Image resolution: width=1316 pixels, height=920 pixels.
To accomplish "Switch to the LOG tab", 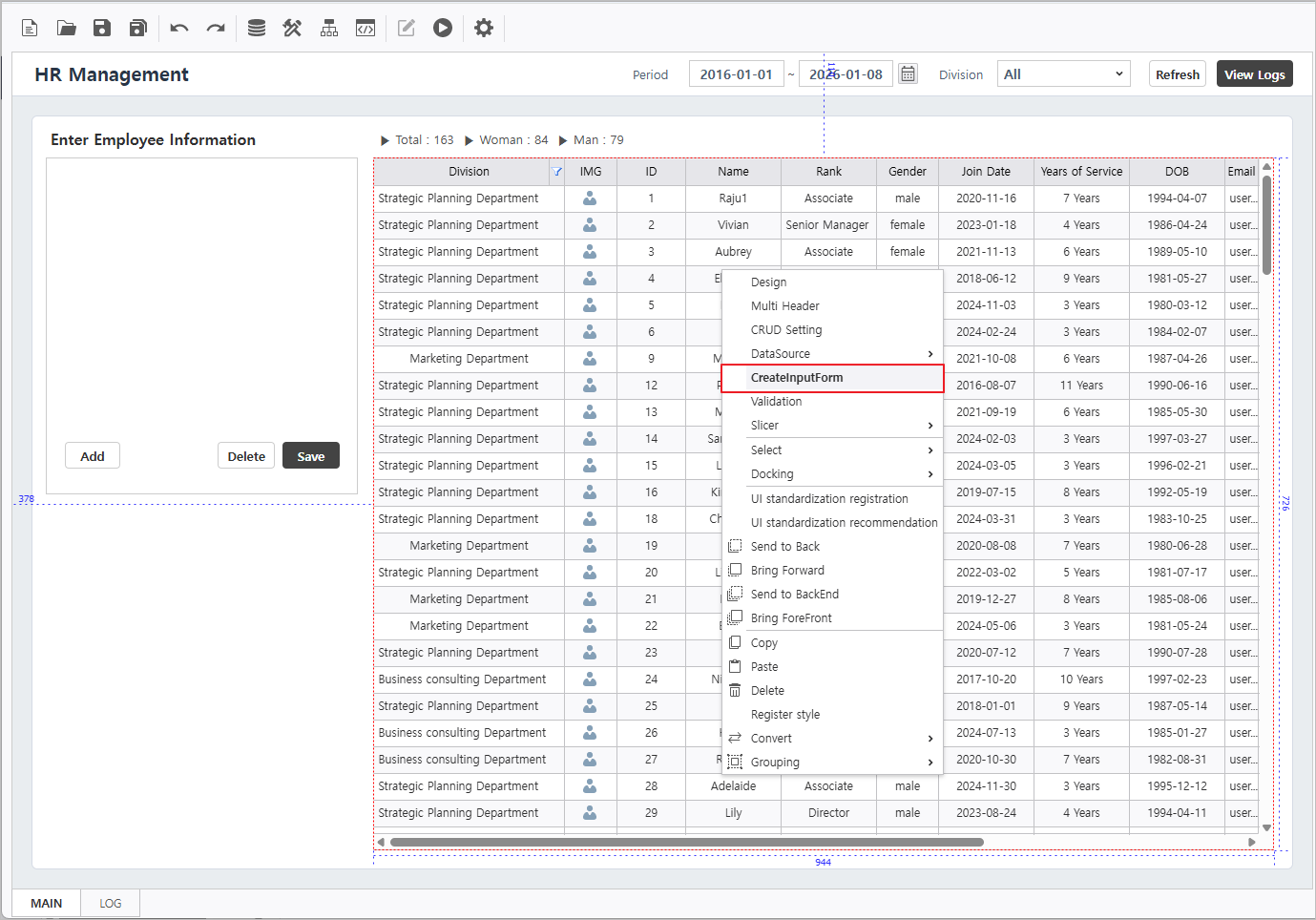I will click(x=111, y=903).
